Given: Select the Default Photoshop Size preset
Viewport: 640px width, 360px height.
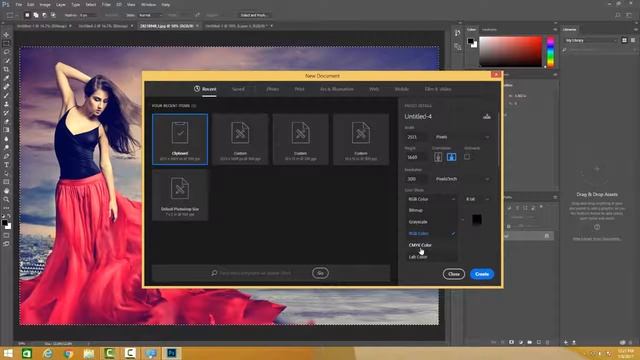Looking at the screenshot, I should 180,195.
